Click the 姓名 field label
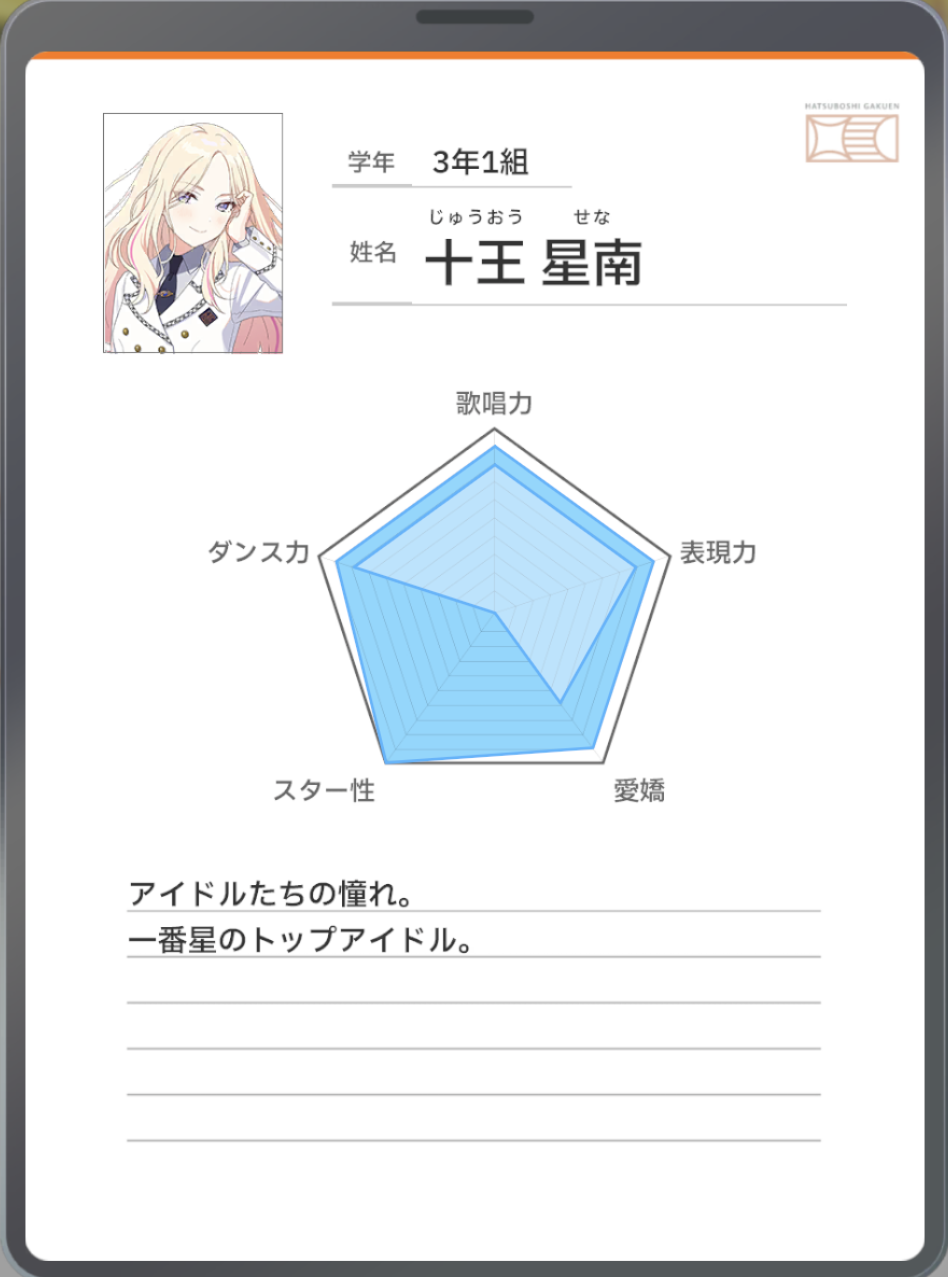Viewport: 948px width, 1277px height. [x=373, y=253]
